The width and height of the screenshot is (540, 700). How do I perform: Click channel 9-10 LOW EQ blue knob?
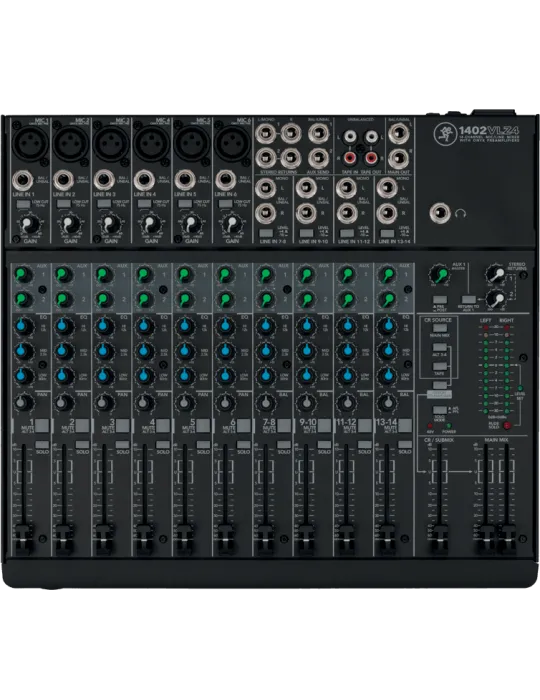[306, 376]
